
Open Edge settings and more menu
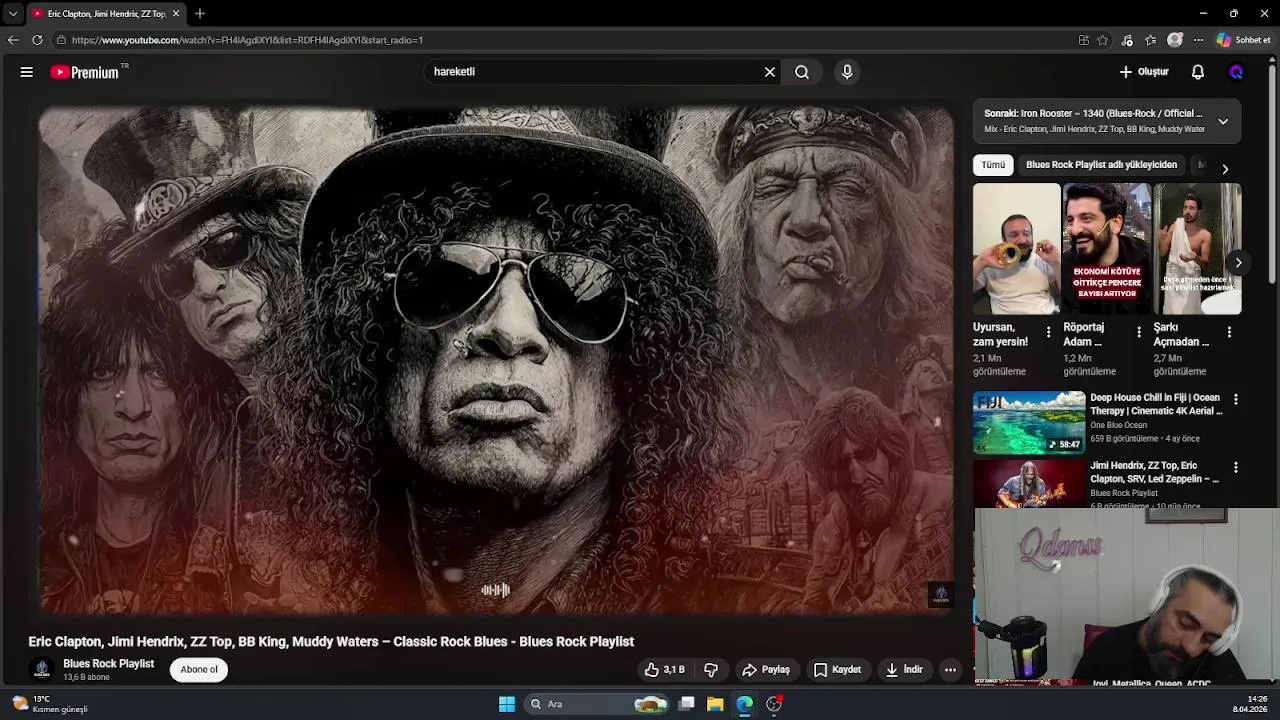point(1198,40)
